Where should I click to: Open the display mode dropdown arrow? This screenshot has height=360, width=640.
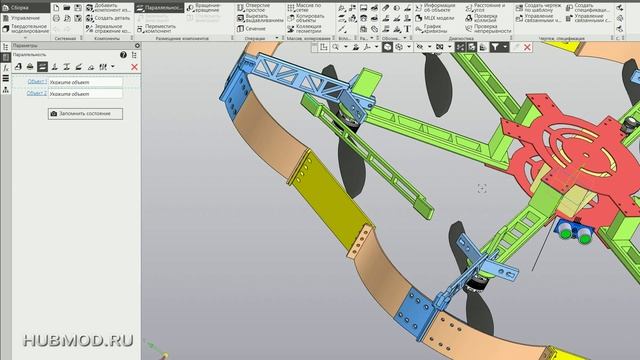(x=409, y=47)
